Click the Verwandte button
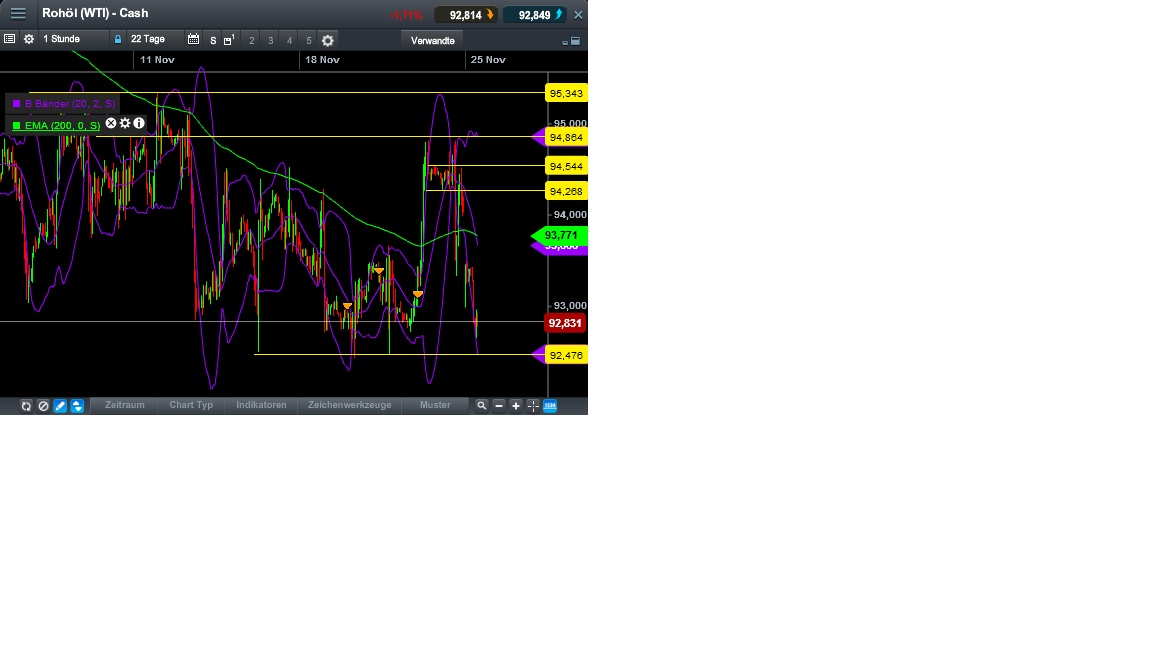1152x648 pixels. coord(431,40)
